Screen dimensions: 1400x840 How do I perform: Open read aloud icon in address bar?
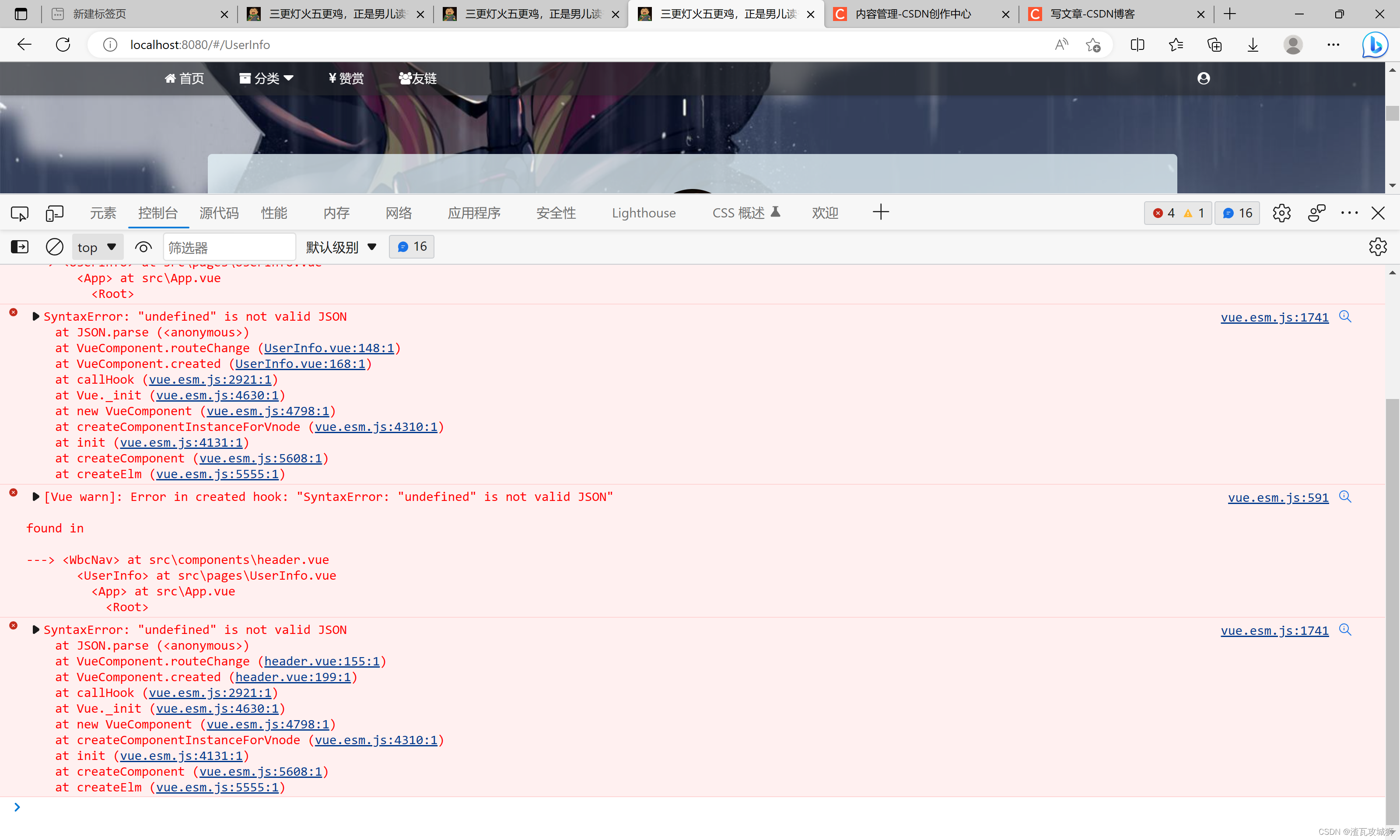coord(1061,44)
